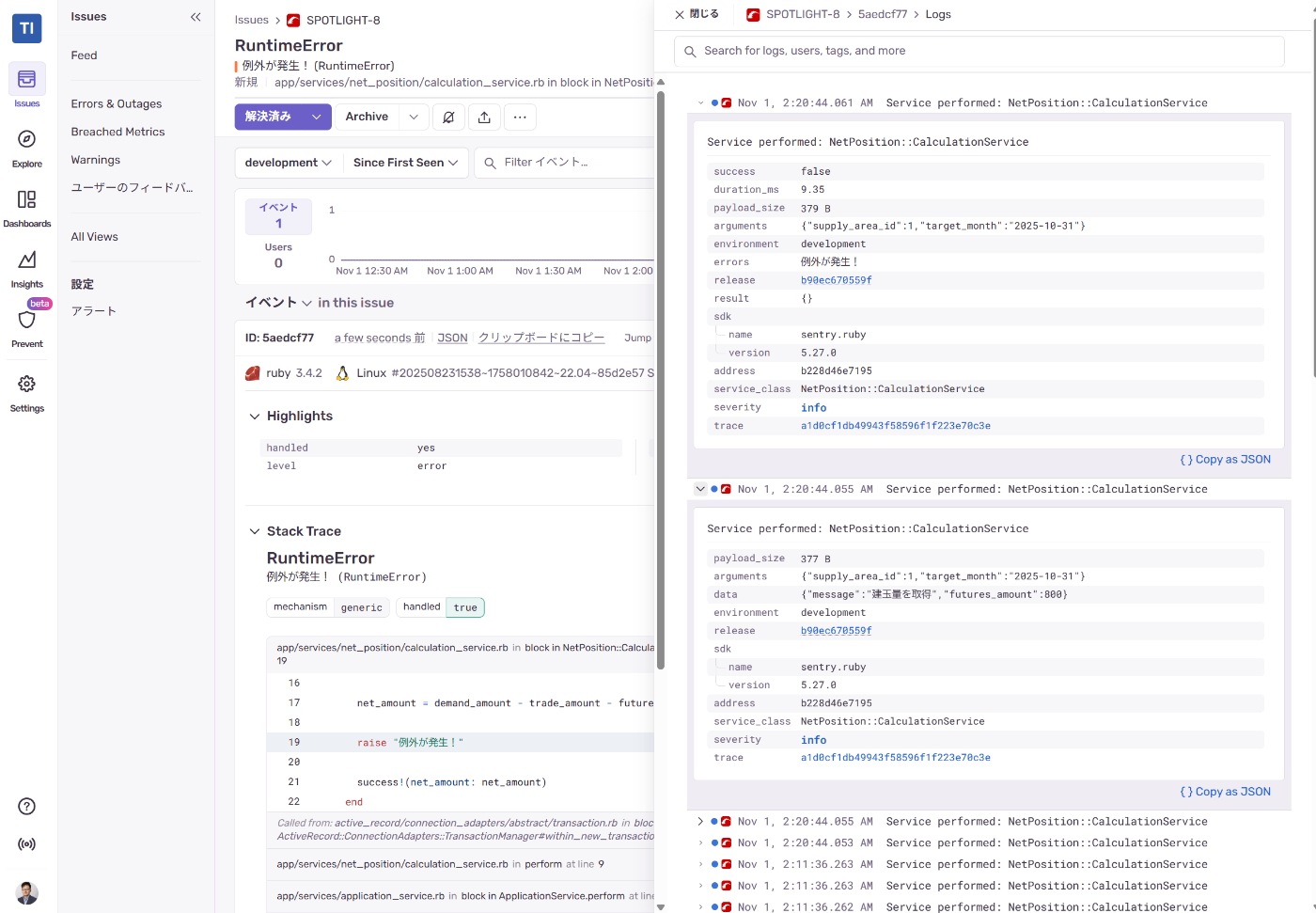Click severity info value in first log

[x=814, y=408]
